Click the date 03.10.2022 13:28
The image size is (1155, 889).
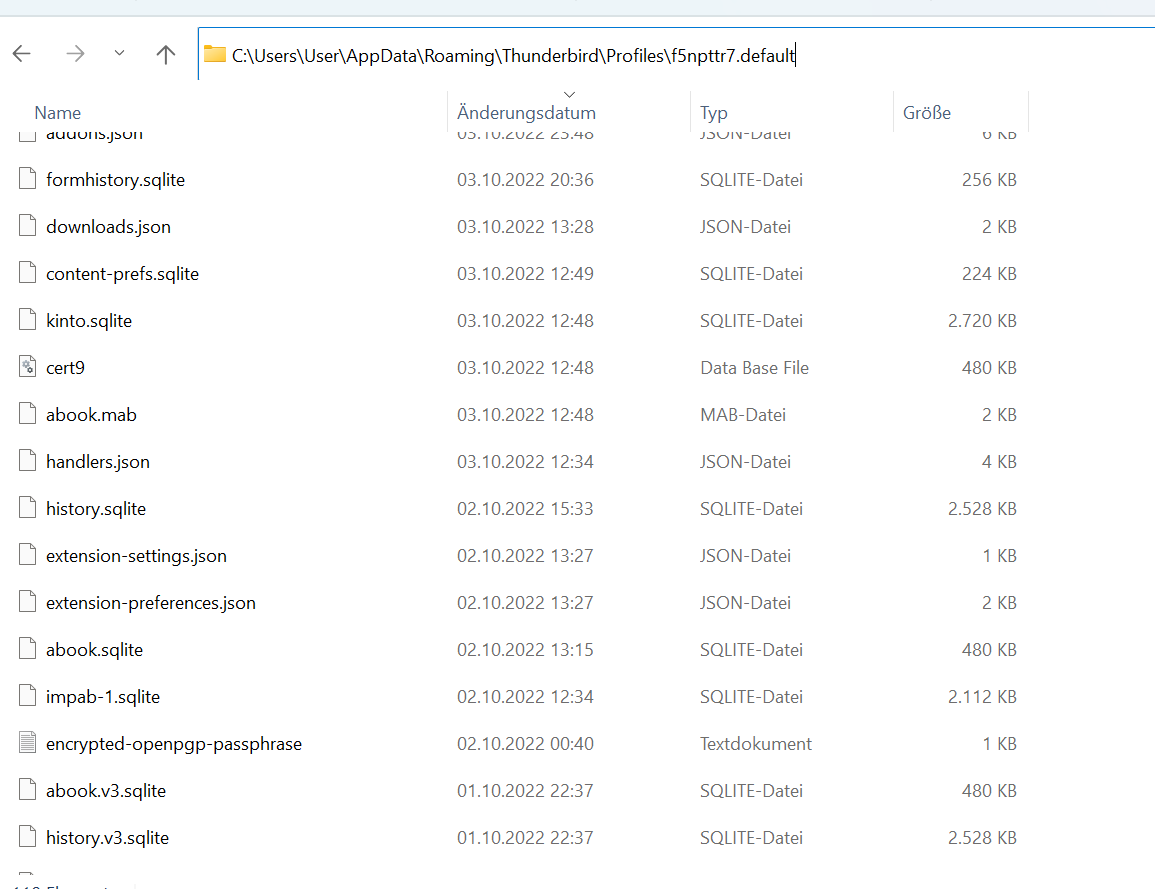525,227
